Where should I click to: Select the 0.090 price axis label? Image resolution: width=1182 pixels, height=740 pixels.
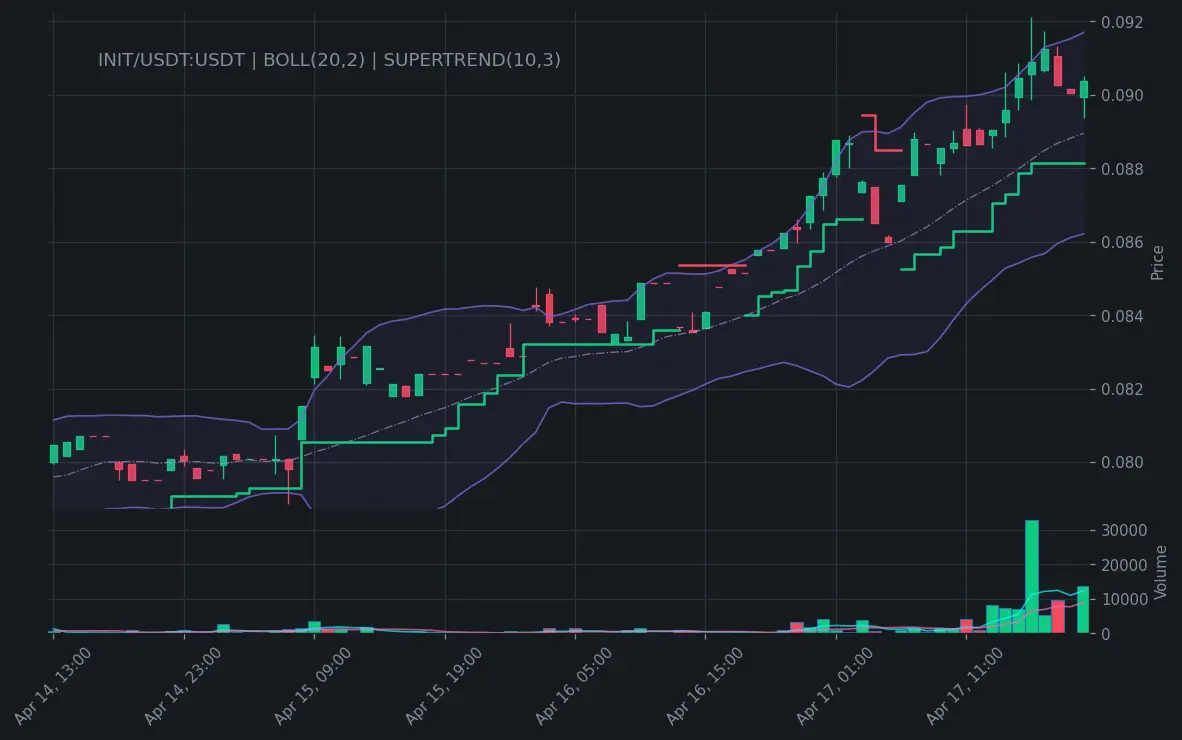pos(1122,96)
